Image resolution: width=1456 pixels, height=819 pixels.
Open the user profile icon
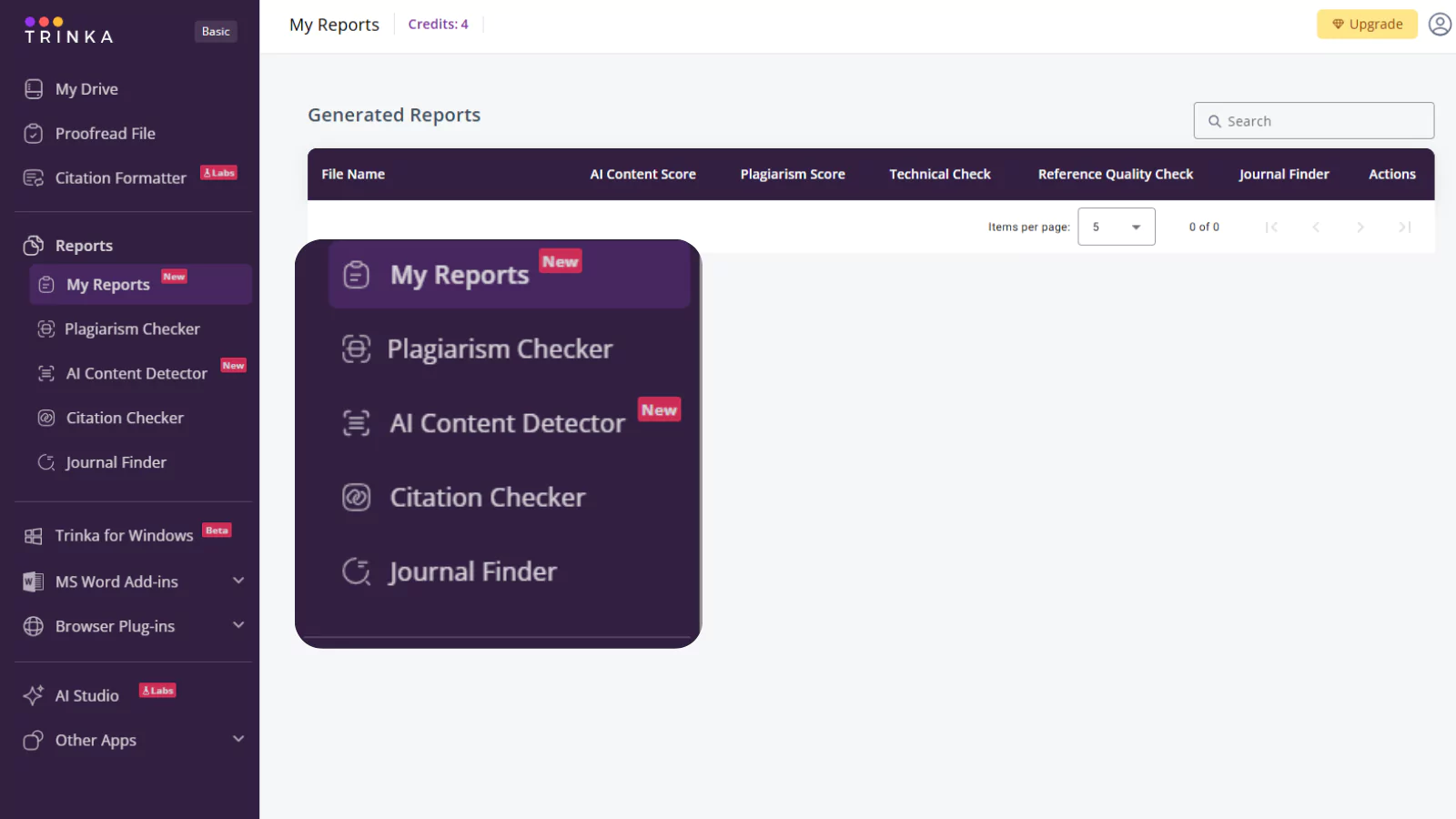point(1440,24)
